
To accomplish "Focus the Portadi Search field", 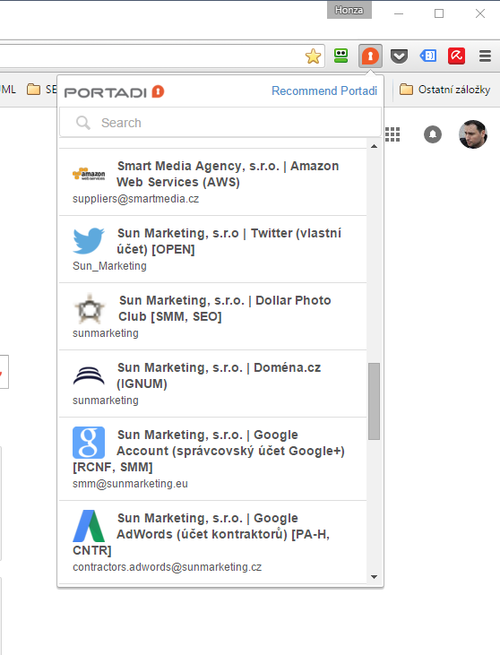I will tap(221, 122).
